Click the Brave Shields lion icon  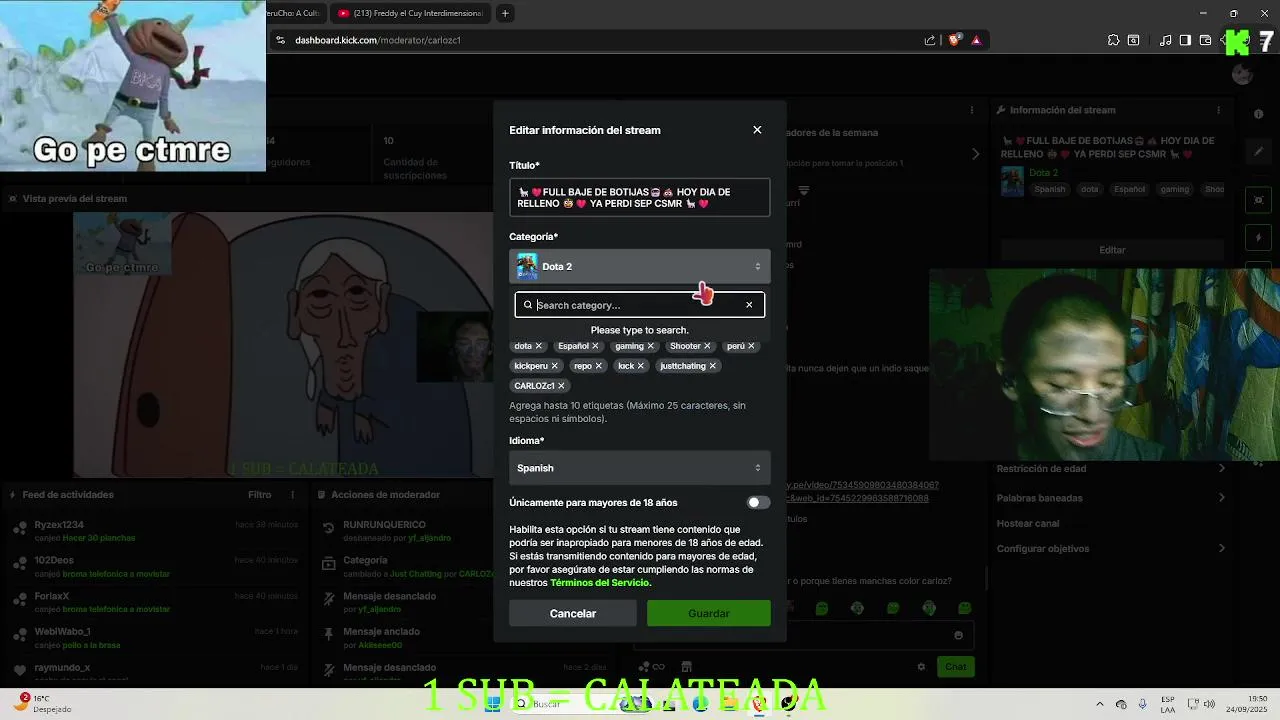pos(954,40)
